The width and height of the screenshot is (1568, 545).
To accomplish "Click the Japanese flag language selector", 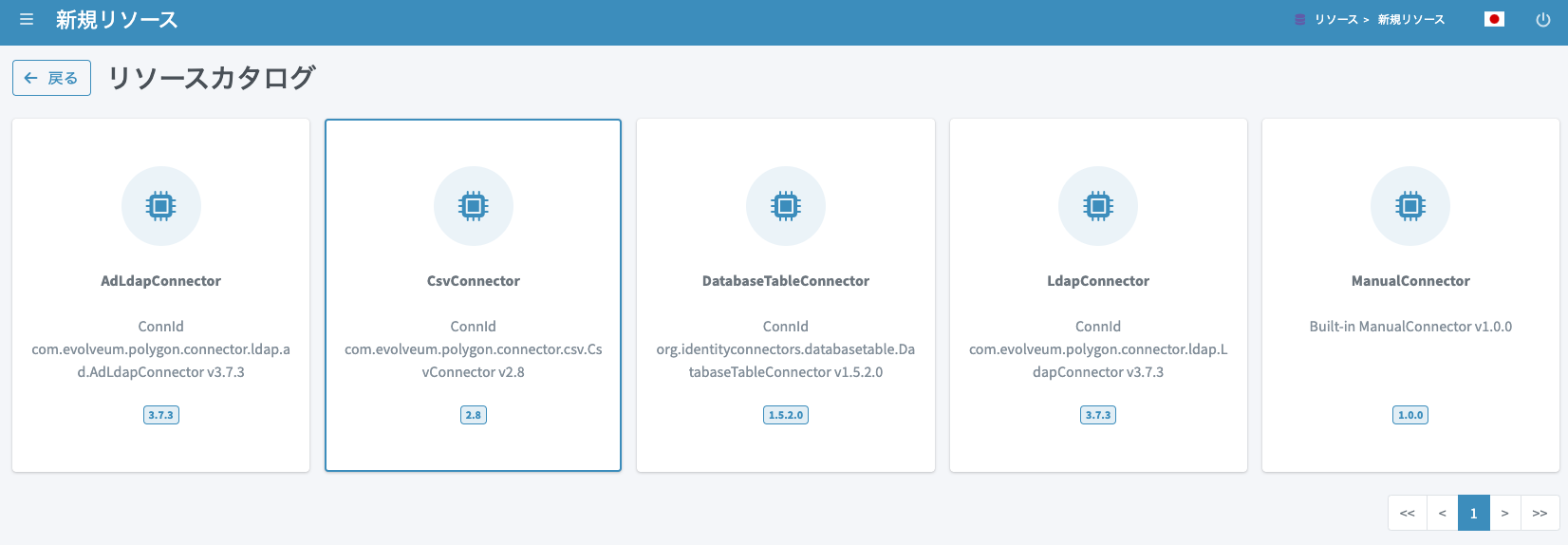I will pyautogui.click(x=1494, y=19).
